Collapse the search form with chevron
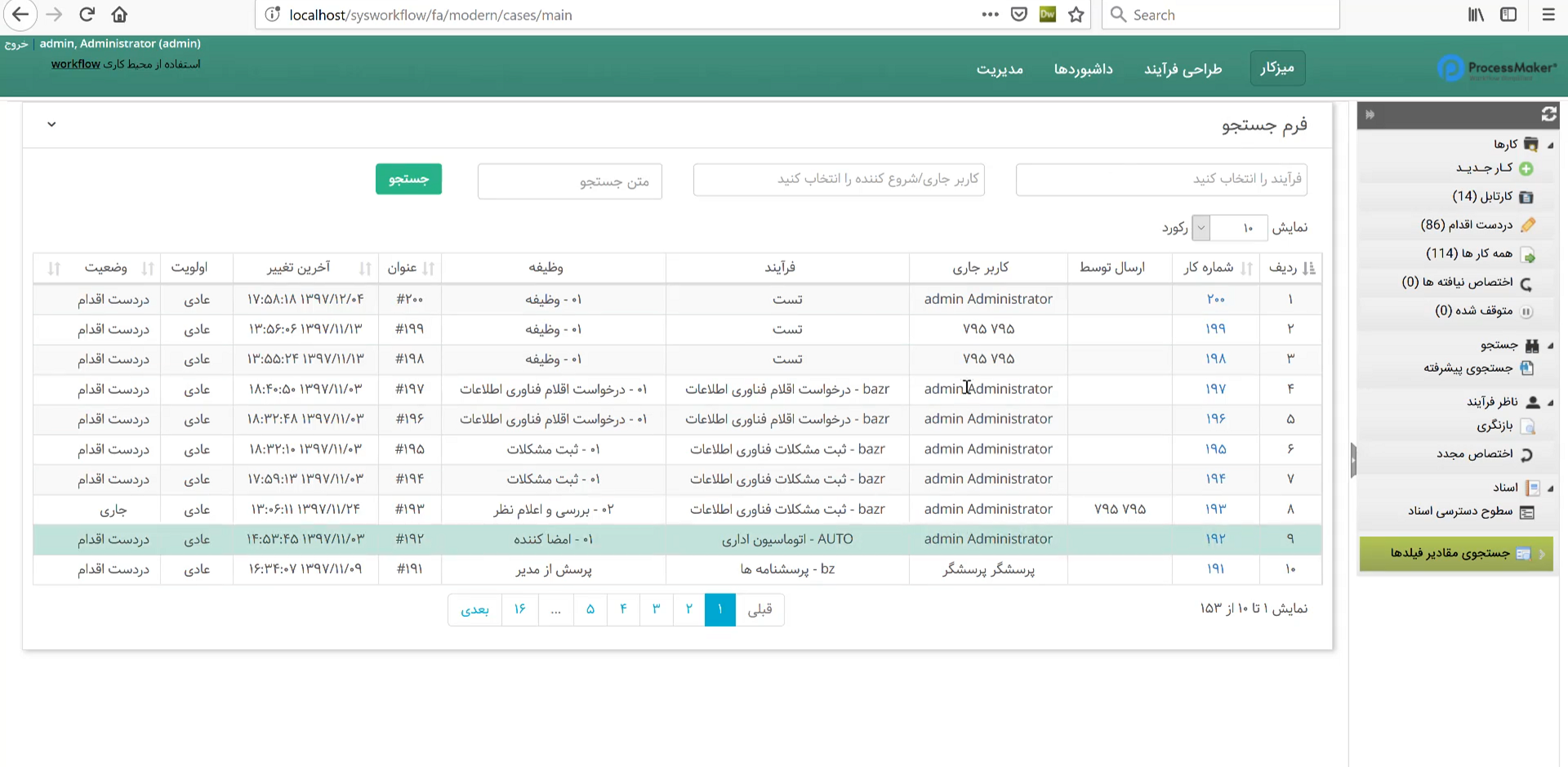This screenshot has height=767, width=1568. point(51,124)
